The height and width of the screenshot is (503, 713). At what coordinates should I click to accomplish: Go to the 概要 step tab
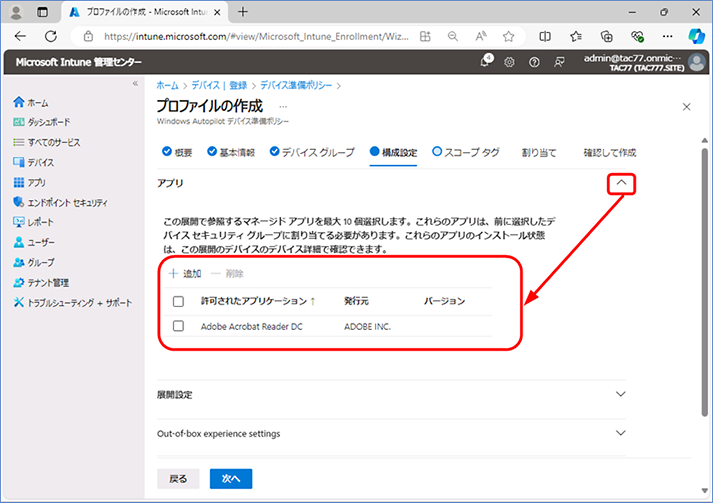tap(177, 152)
